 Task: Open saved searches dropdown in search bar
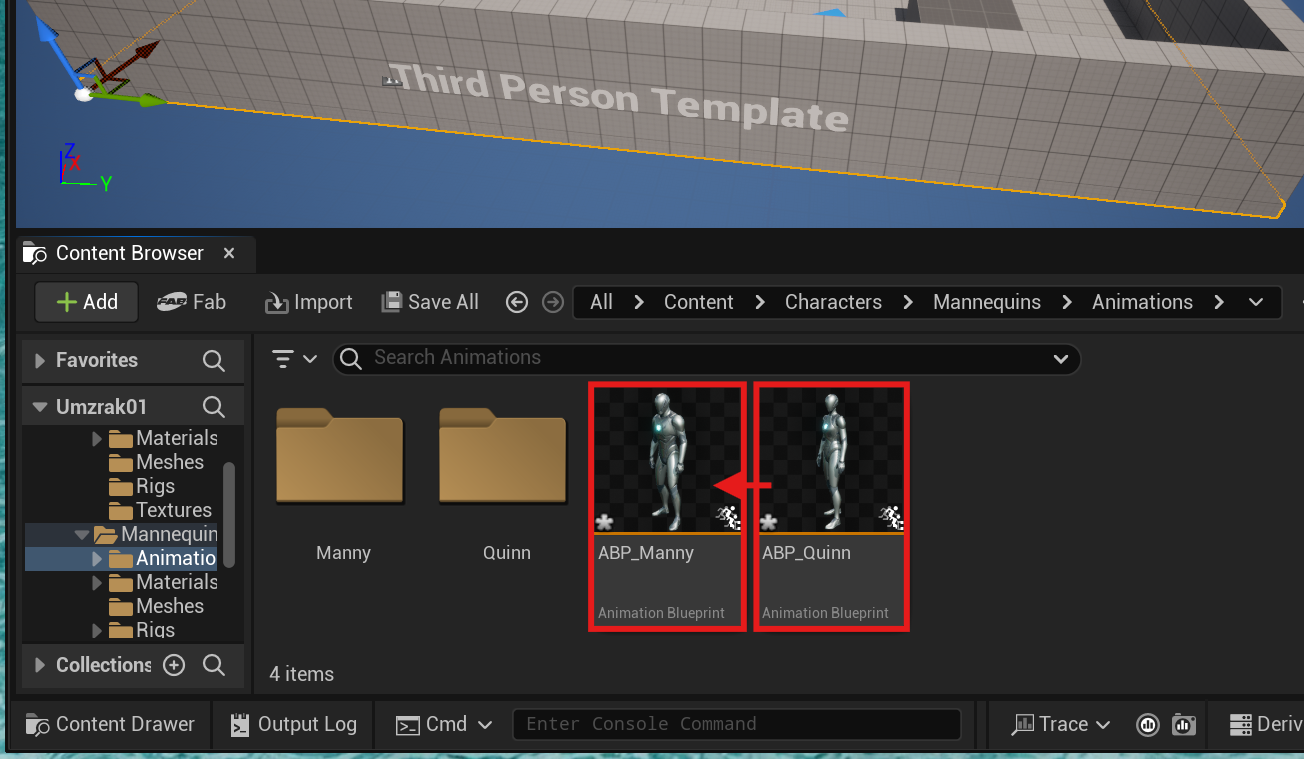(1061, 359)
